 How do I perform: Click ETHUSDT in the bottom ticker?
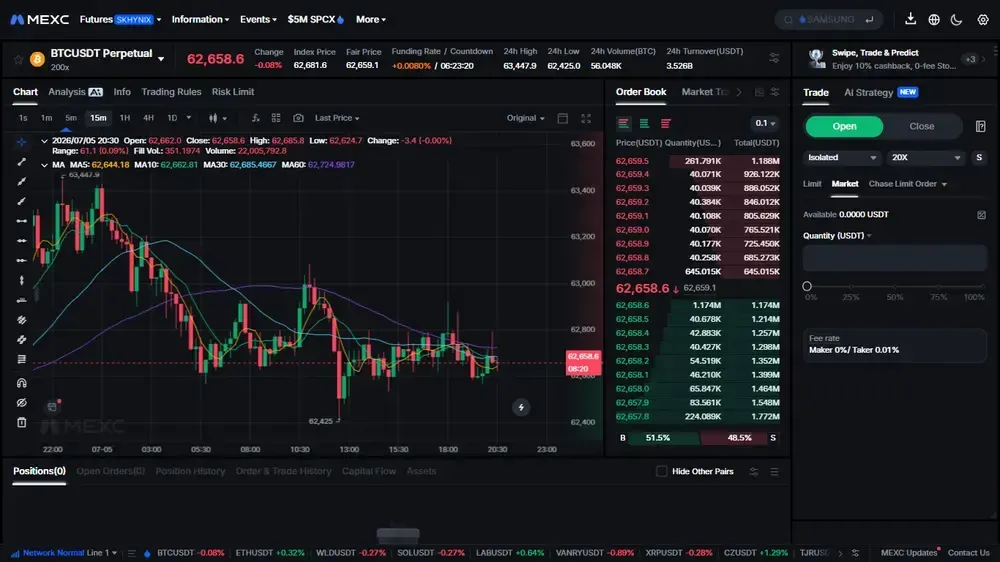pos(270,552)
